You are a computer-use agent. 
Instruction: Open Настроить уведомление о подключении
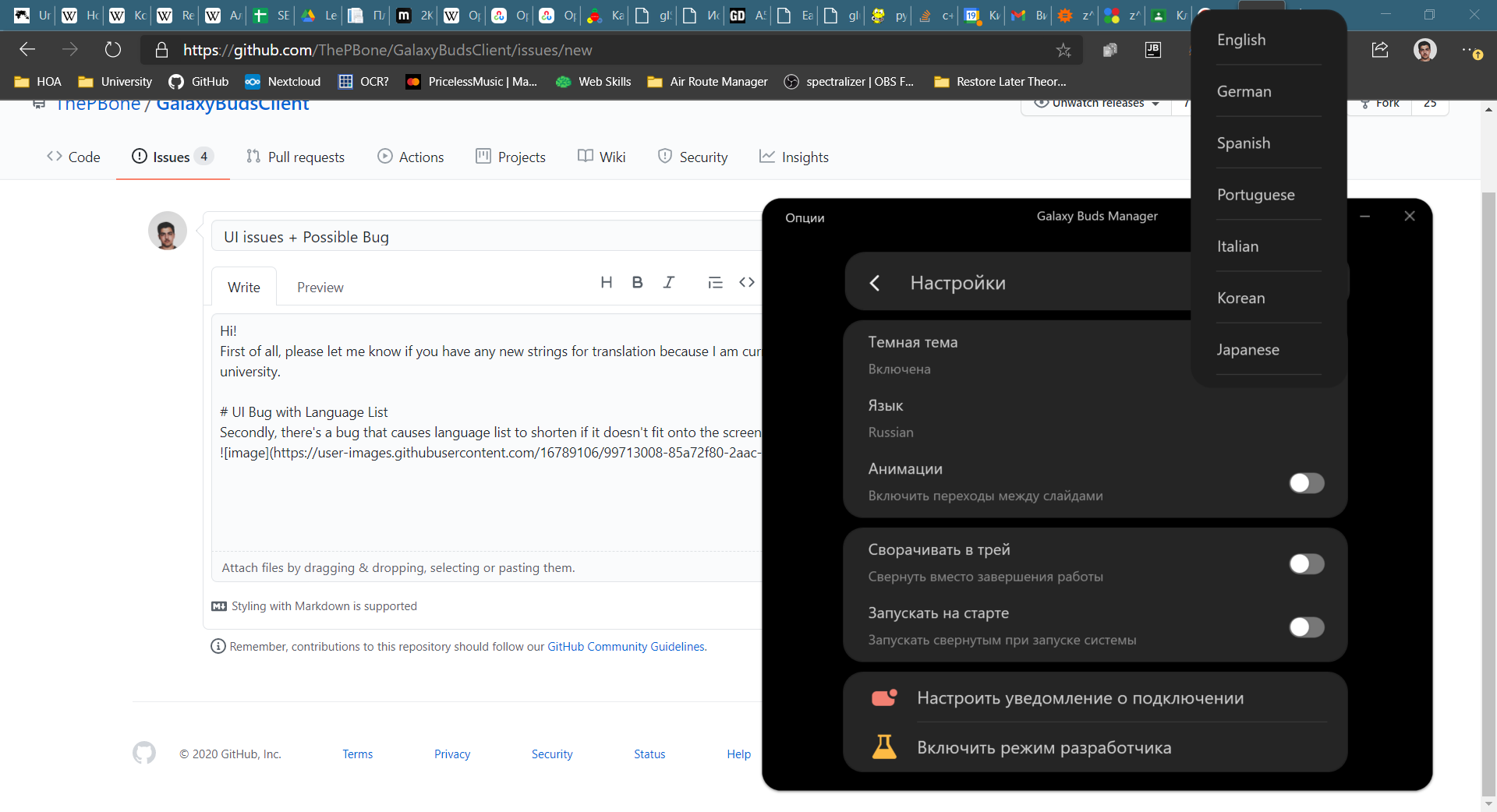click(1095, 698)
